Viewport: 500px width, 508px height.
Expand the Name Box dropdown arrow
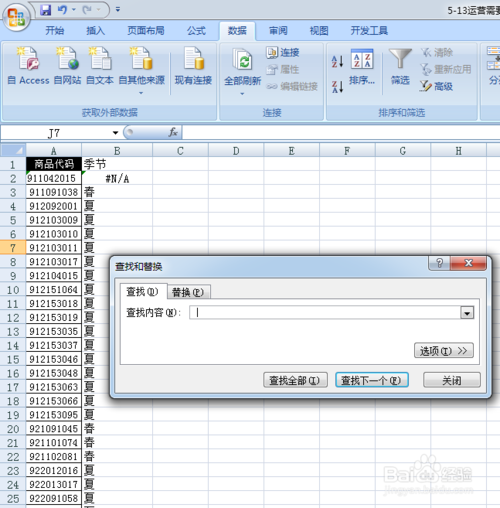coord(115,133)
